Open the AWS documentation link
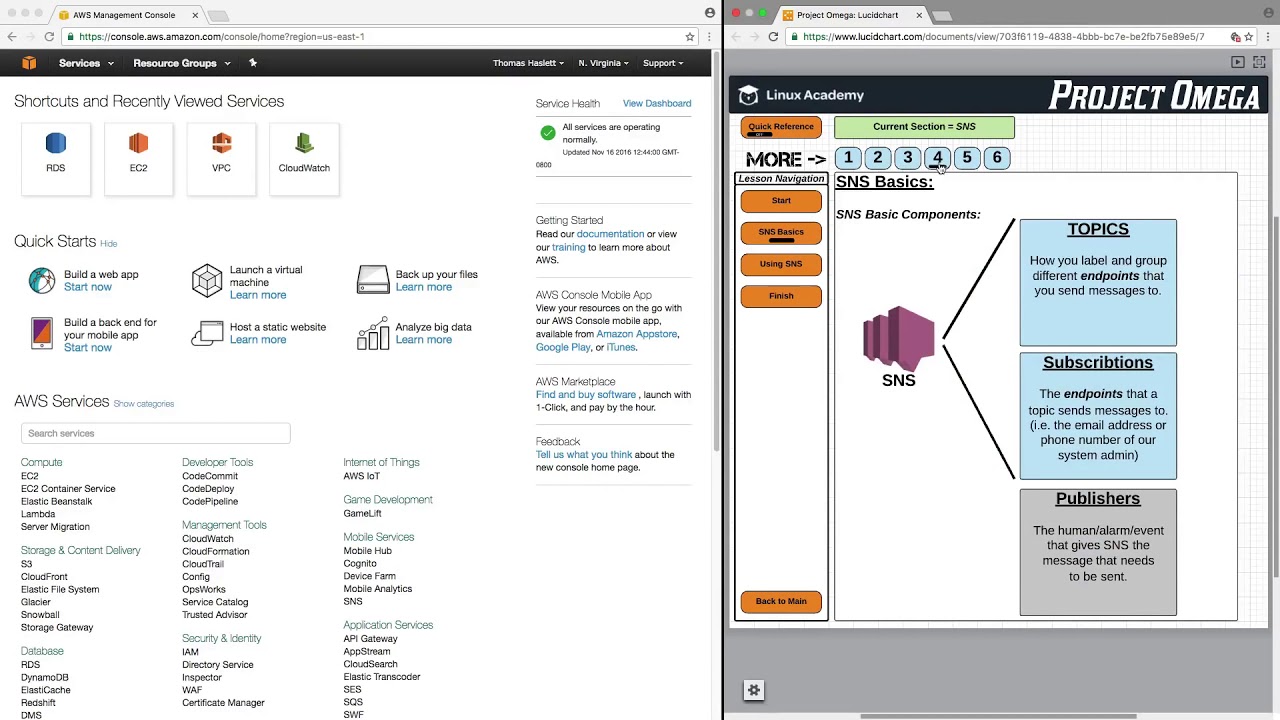 coord(610,234)
